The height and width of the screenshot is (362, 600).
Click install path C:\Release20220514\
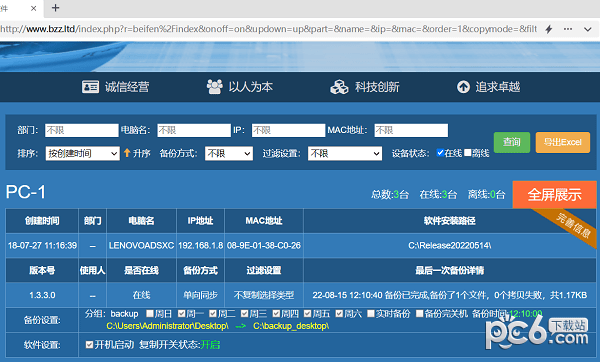450,245
